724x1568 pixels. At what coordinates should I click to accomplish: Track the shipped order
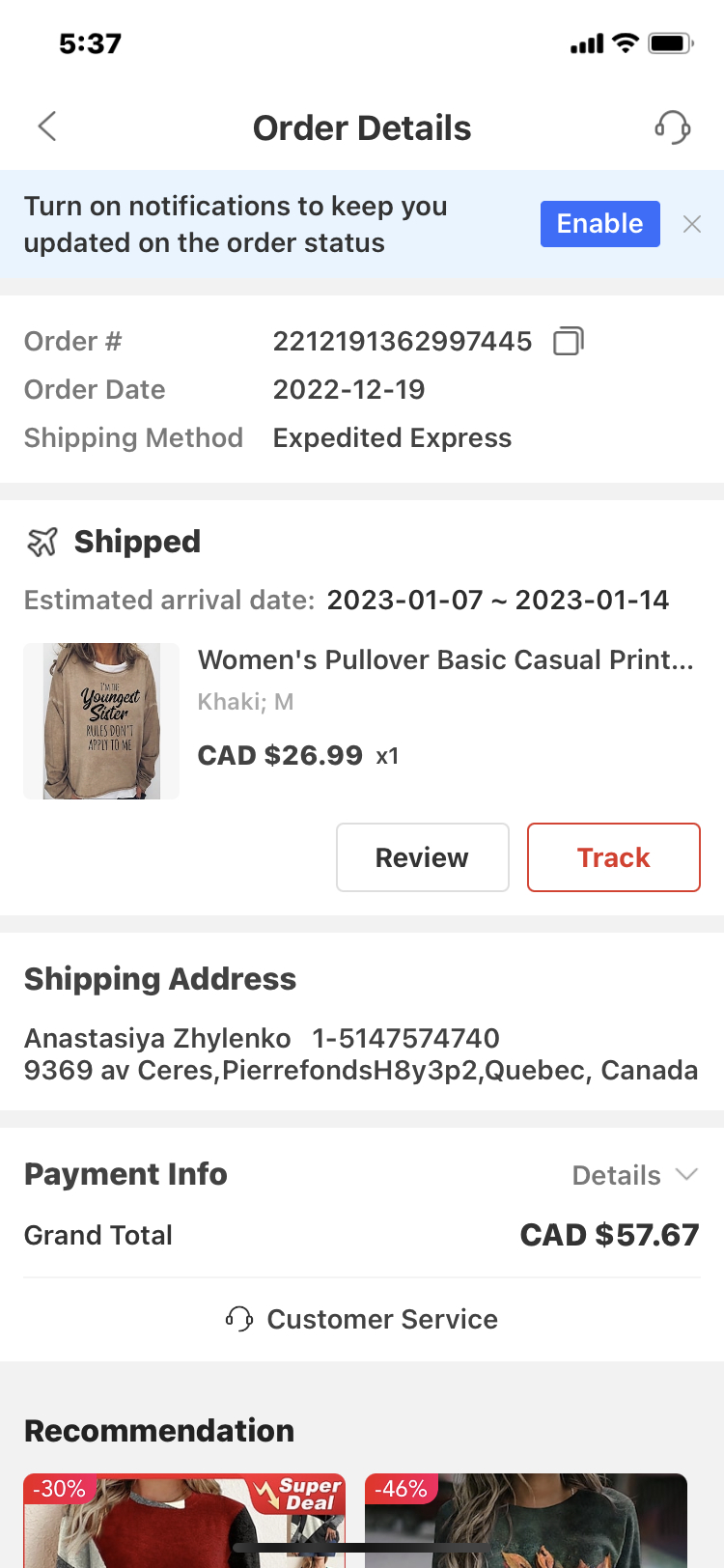coord(613,857)
